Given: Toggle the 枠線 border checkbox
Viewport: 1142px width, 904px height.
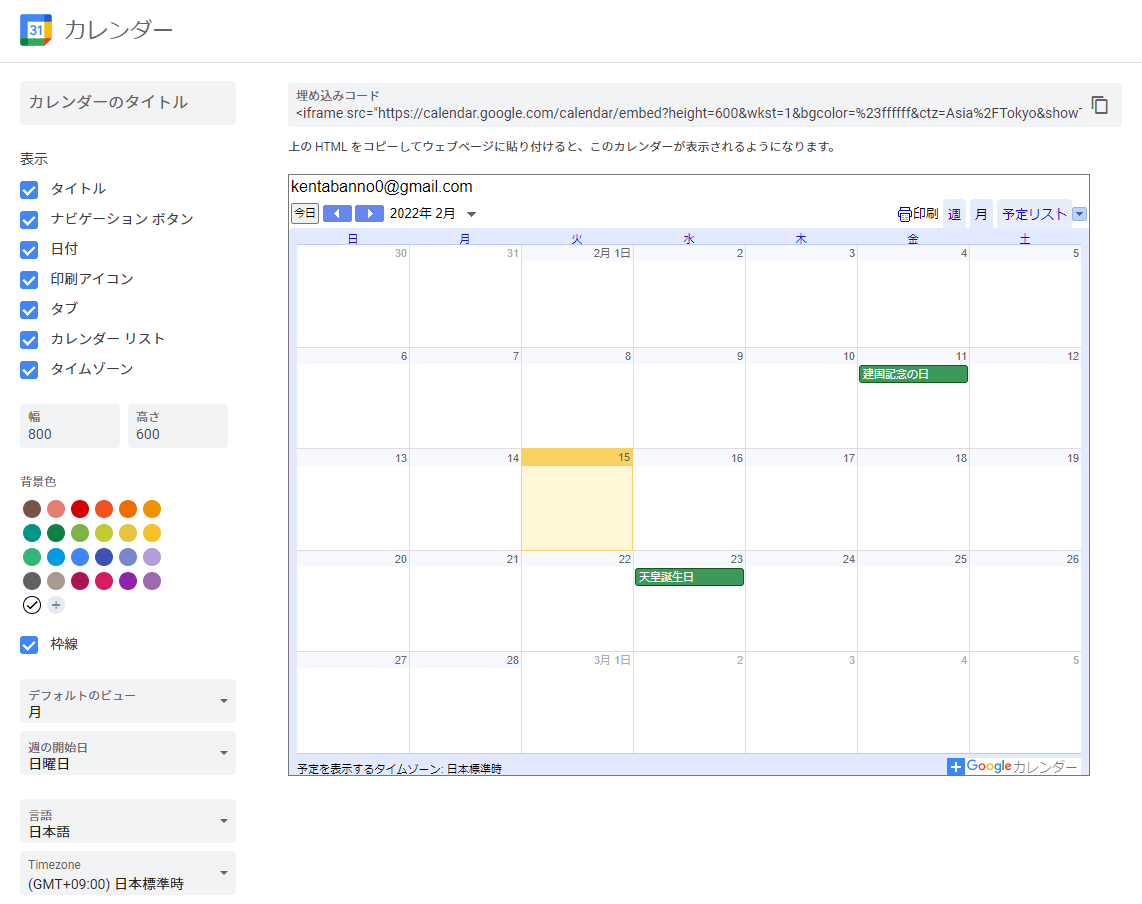Looking at the screenshot, I should (x=29, y=645).
